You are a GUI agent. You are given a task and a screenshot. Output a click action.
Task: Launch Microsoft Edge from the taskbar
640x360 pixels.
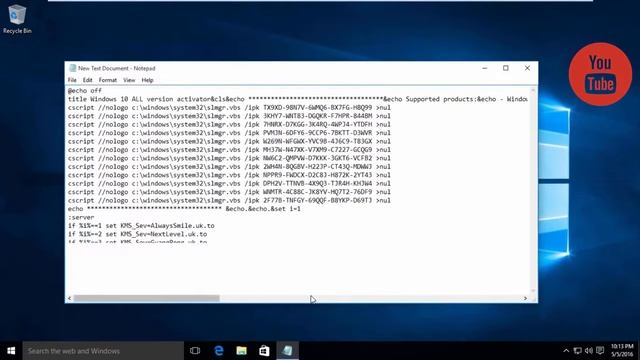click(x=219, y=351)
